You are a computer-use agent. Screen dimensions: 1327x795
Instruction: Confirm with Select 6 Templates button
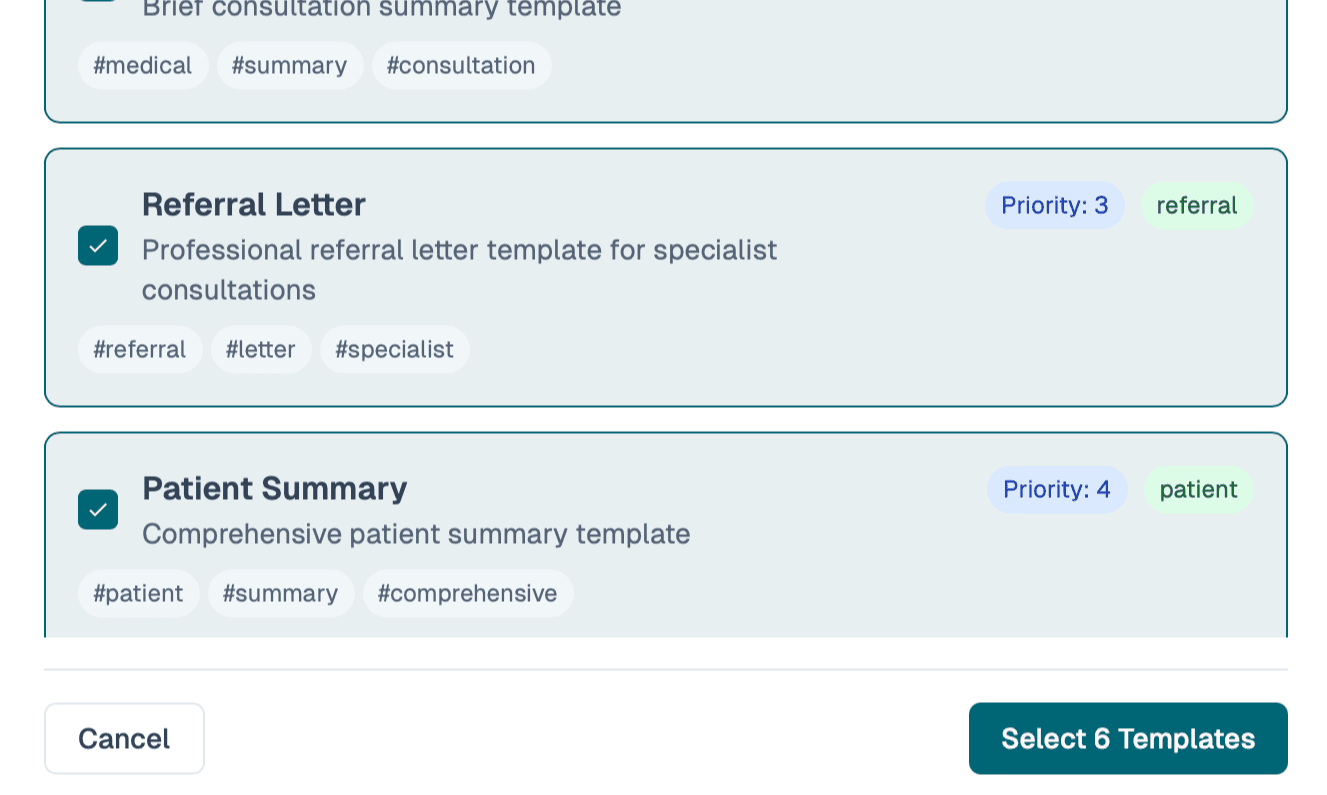click(x=1127, y=738)
